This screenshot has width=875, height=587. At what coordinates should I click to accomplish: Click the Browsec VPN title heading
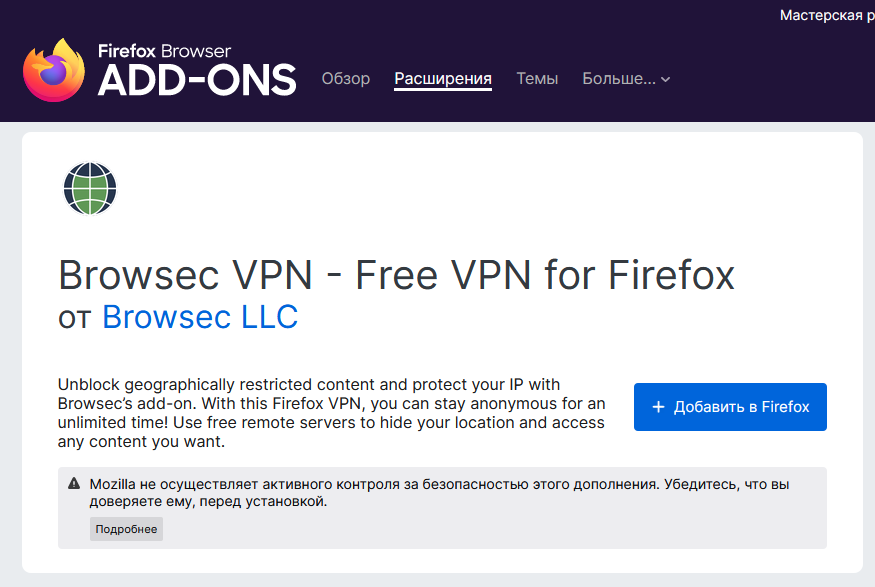(x=396, y=274)
